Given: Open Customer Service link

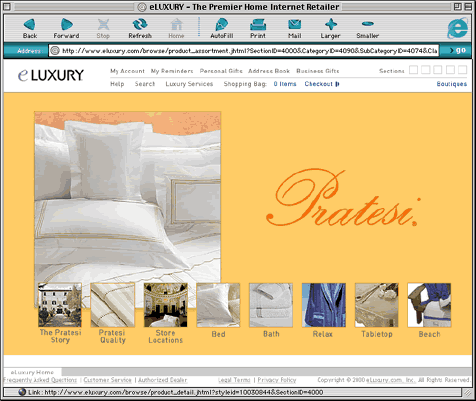Looking at the screenshot, I should click(107, 380).
